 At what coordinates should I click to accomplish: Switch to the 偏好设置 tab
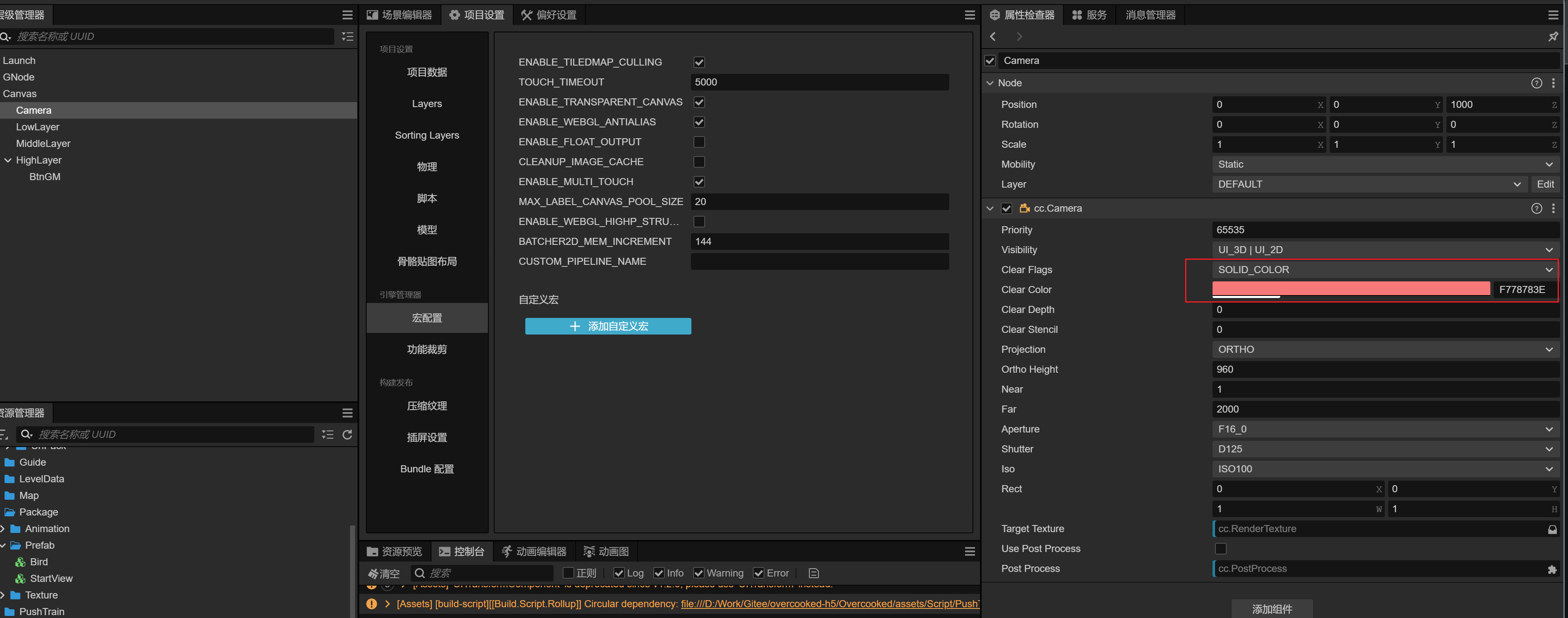pos(549,15)
